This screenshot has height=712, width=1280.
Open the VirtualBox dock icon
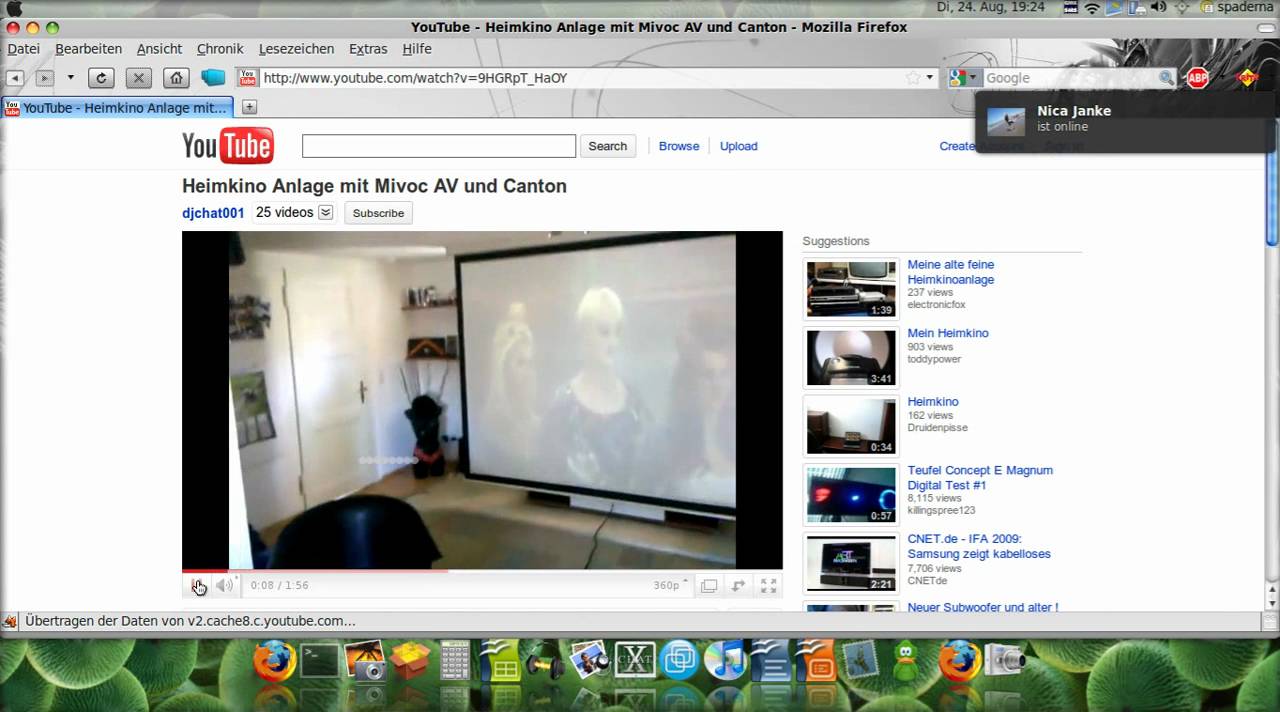679,660
